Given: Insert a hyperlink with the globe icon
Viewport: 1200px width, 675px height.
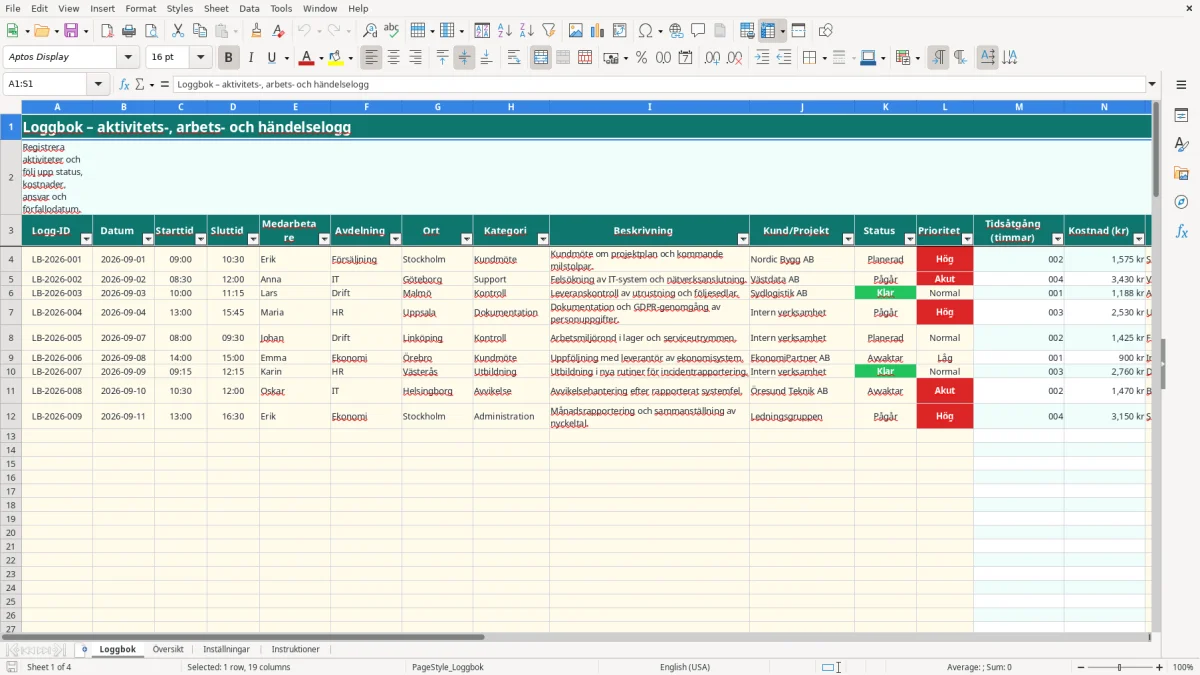Looking at the screenshot, I should click(676, 31).
